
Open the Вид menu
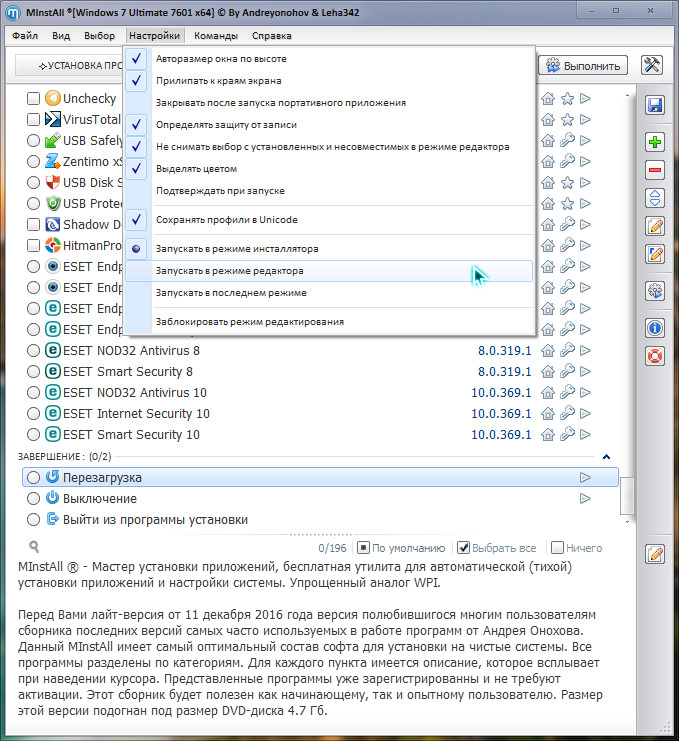[x=61, y=36]
